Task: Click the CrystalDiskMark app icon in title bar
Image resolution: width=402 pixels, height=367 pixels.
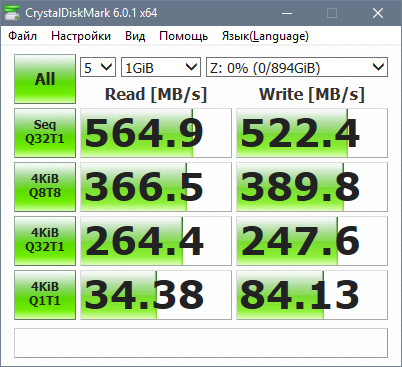Action: [x=11, y=13]
